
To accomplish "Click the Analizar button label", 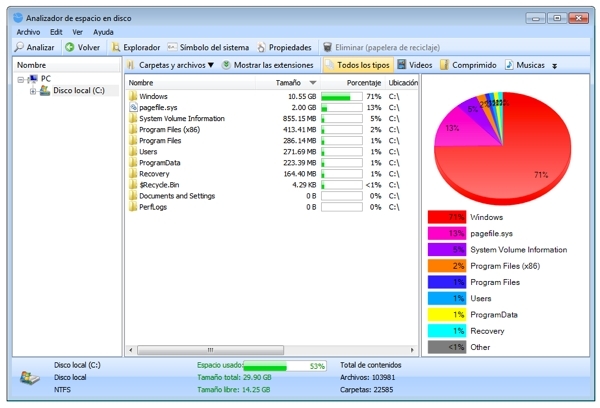I will tap(41, 47).
